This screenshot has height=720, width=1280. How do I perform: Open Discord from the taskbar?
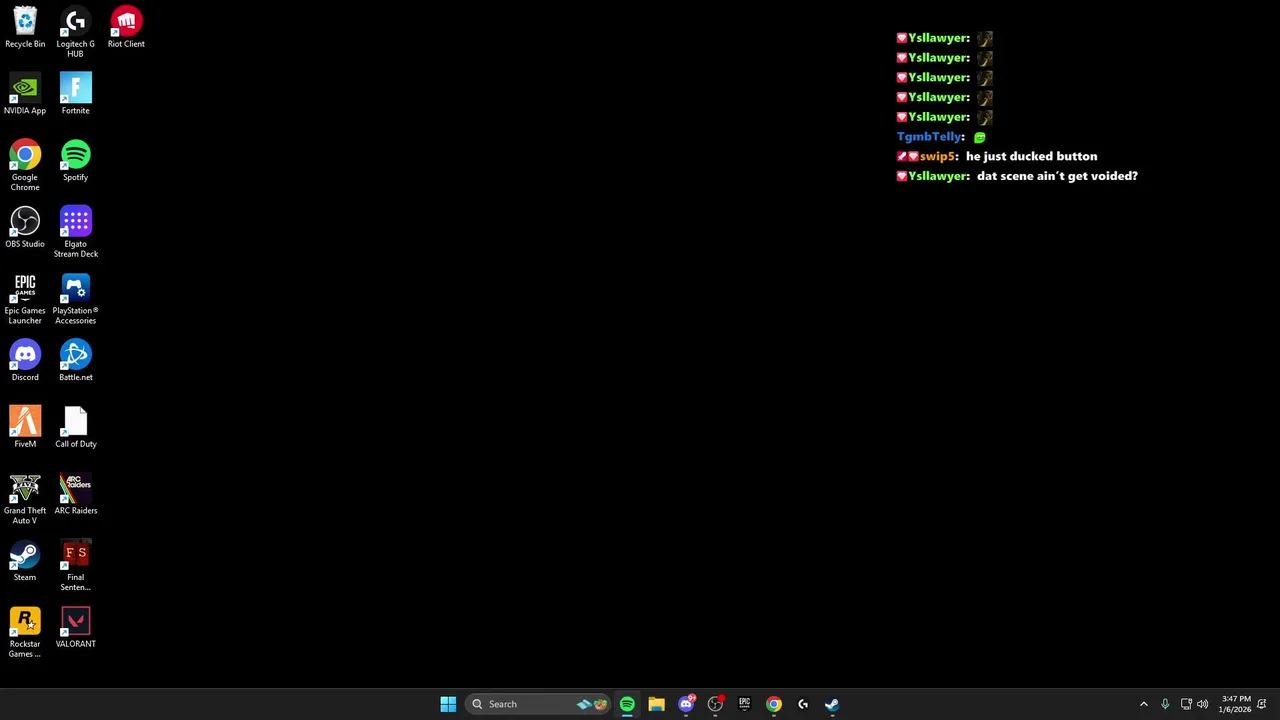[x=686, y=704]
